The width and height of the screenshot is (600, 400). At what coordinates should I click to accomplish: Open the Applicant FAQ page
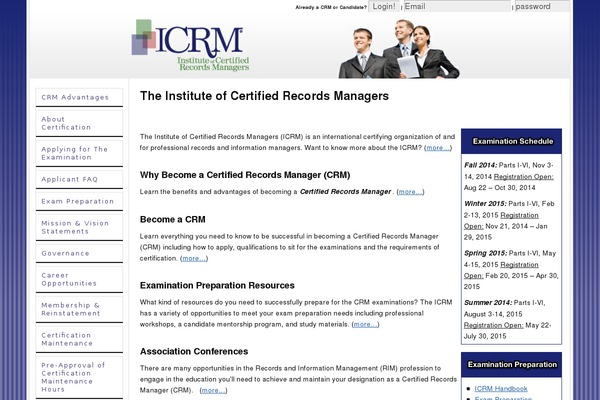(x=79, y=179)
